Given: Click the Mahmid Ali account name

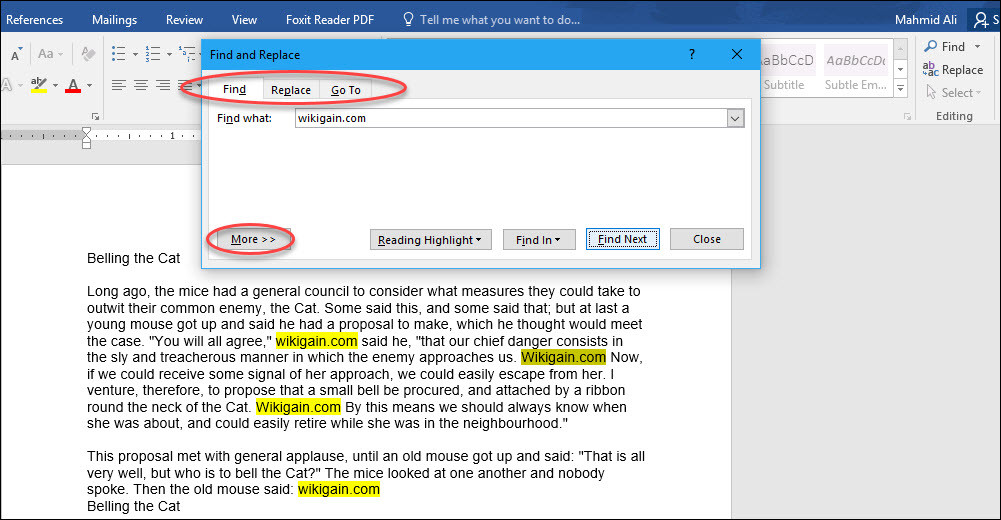Looking at the screenshot, I should point(926,20).
